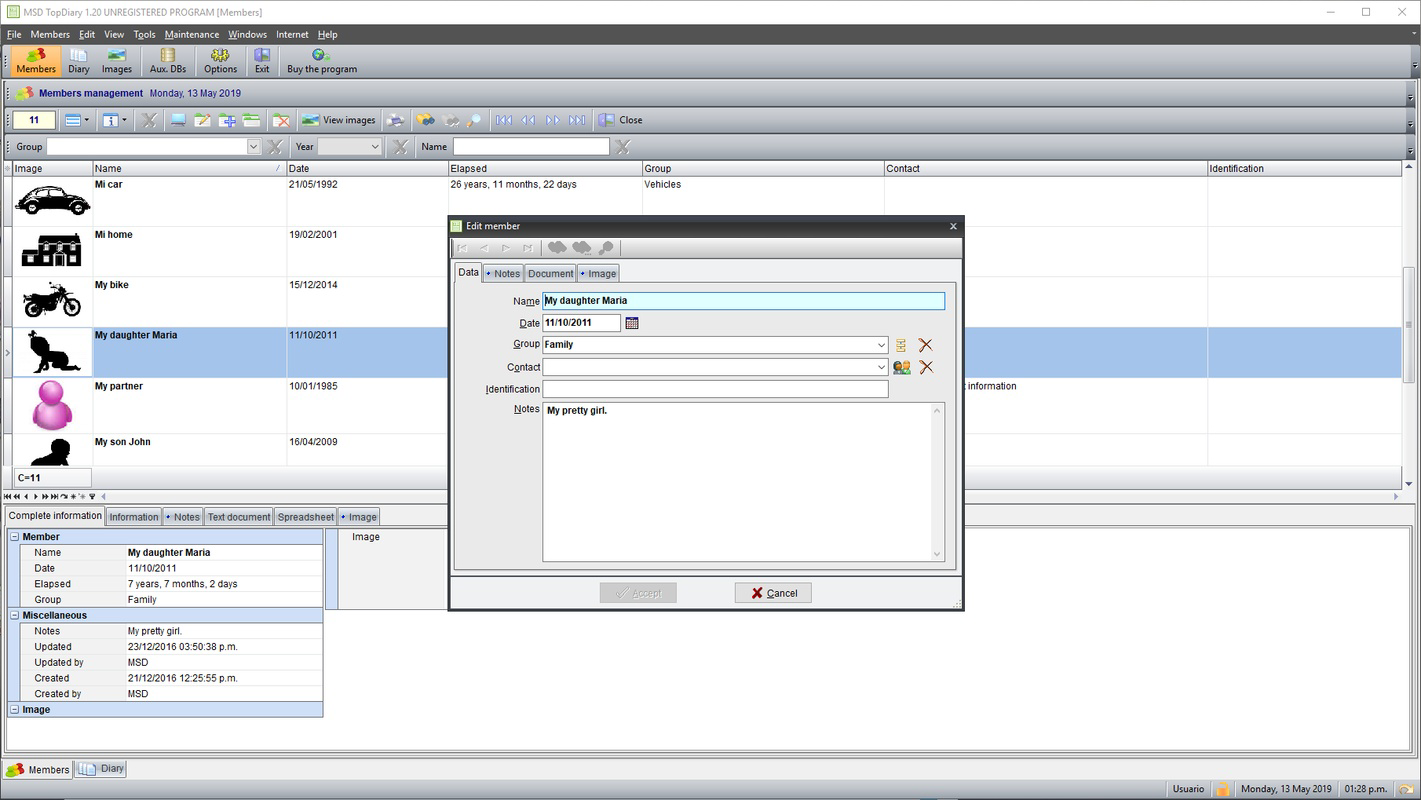Jump to the first record with the toolbar arrow
The height and width of the screenshot is (800, 1421).
(x=504, y=120)
